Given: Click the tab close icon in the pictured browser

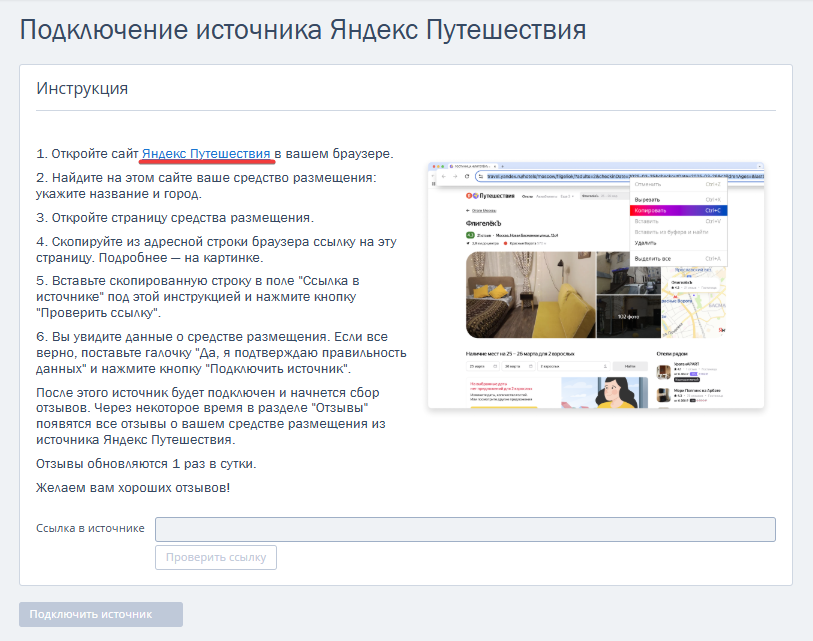Looking at the screenshot, I should 495,166.
